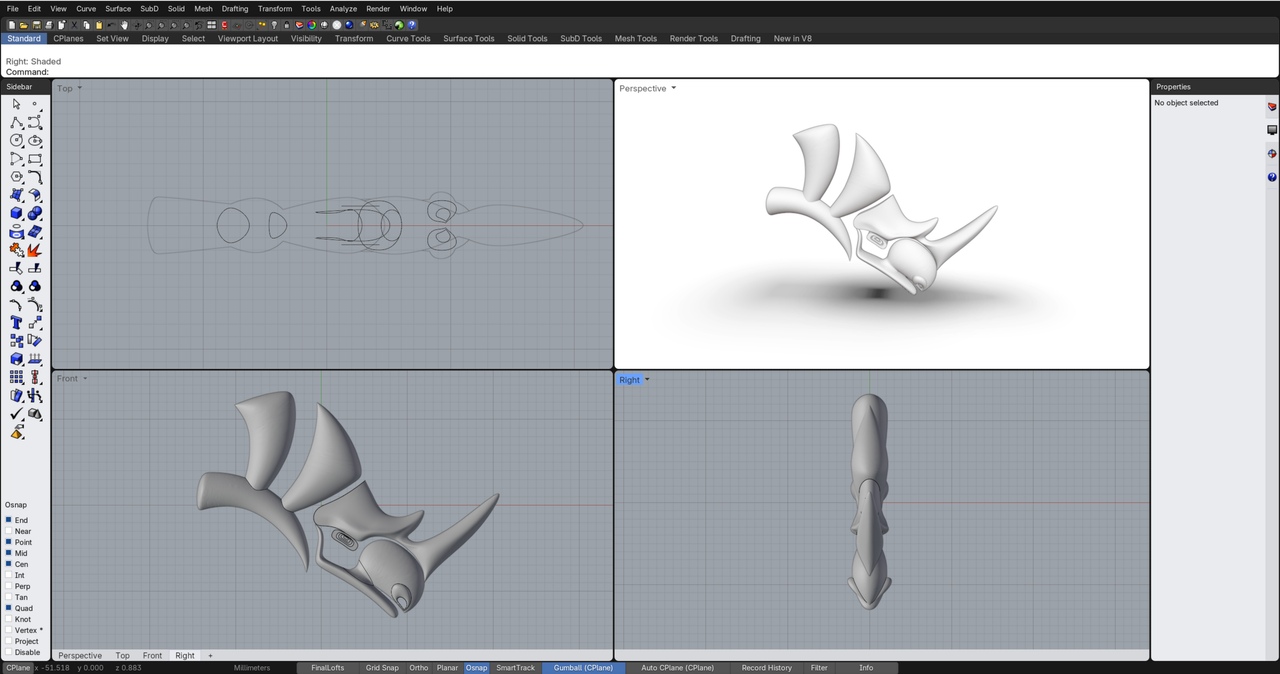The image size is (1280, 674).
Task: Click the four-viewport layout icon in toolbar
Action: [x=211, y=25]
